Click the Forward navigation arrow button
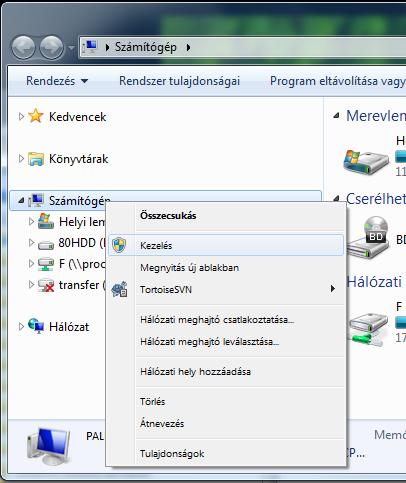 [x=51, y=47]
